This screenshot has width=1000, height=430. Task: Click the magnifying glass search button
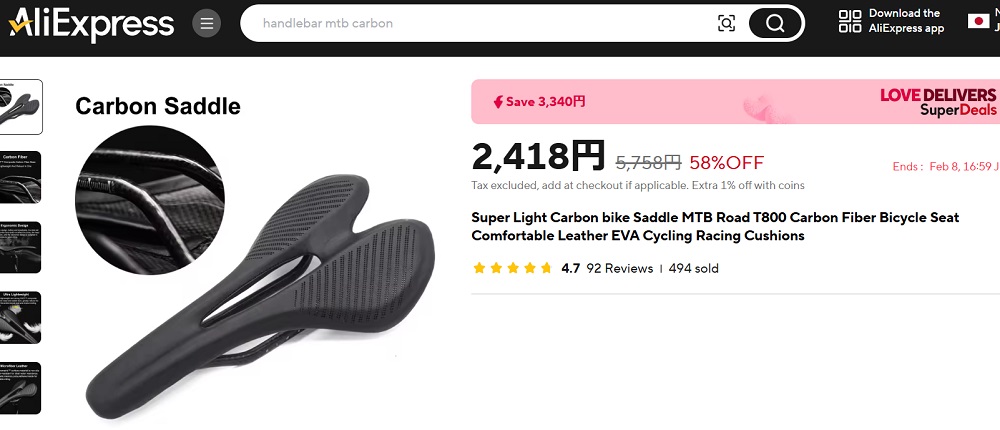(x=775, y=24)
